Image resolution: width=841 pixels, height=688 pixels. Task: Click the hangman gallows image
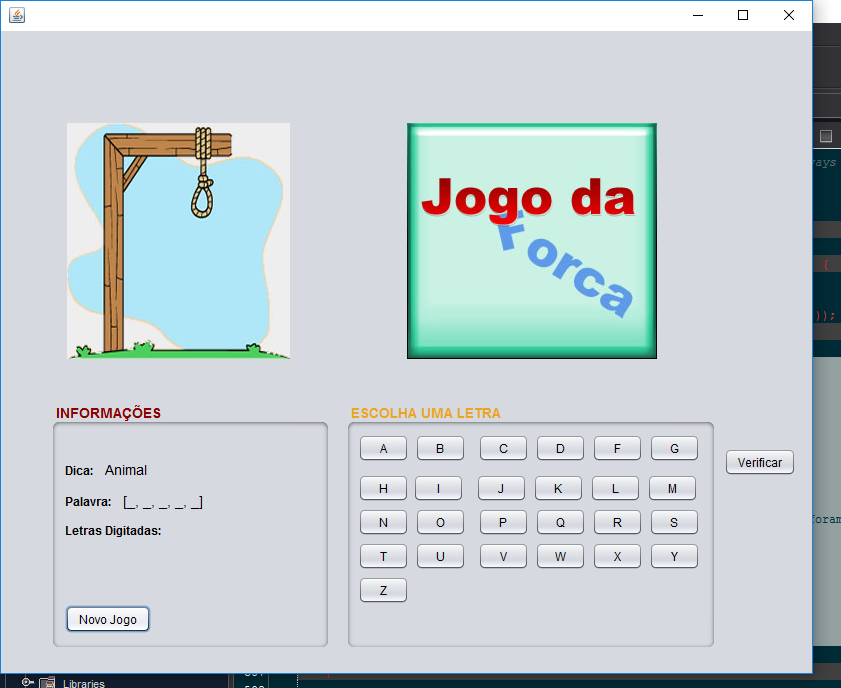coord(178,241)
